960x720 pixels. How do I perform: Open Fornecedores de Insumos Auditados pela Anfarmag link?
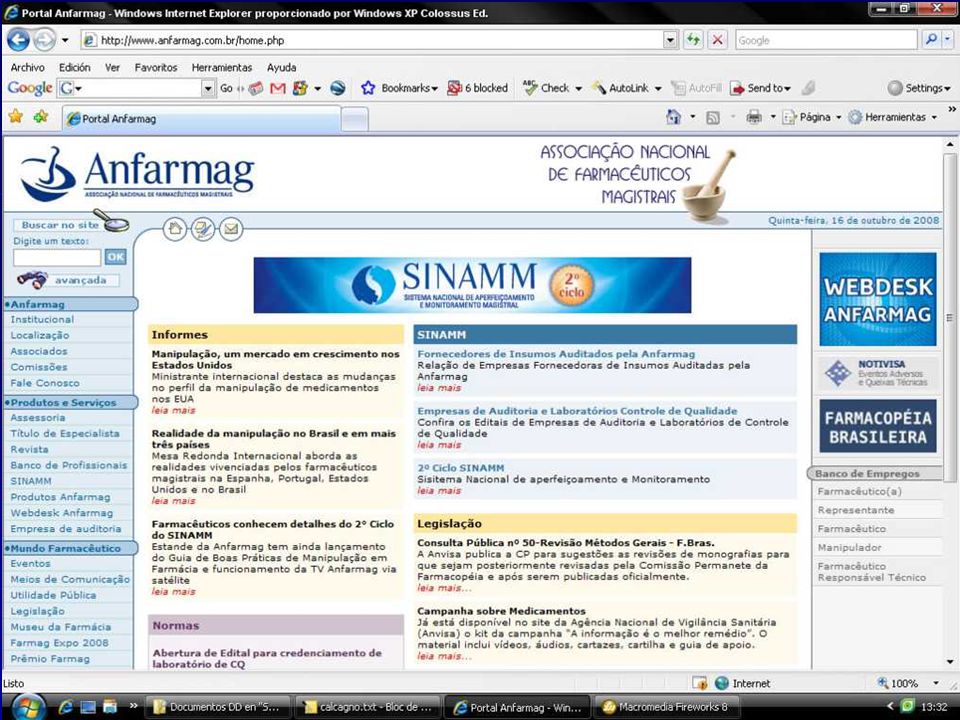click(x=556, y=354)
